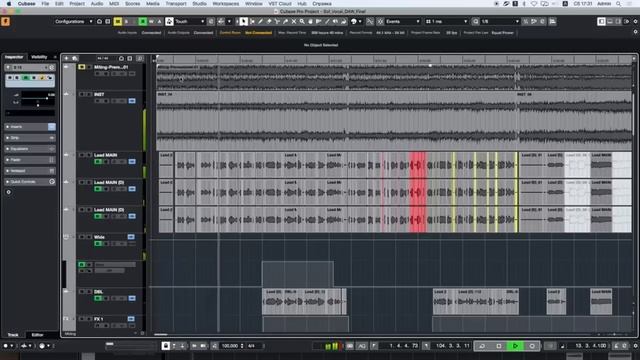Open the Touch automation mode dropdown
The height and width of the screenshot is (360, 640).
pos(189,22)
